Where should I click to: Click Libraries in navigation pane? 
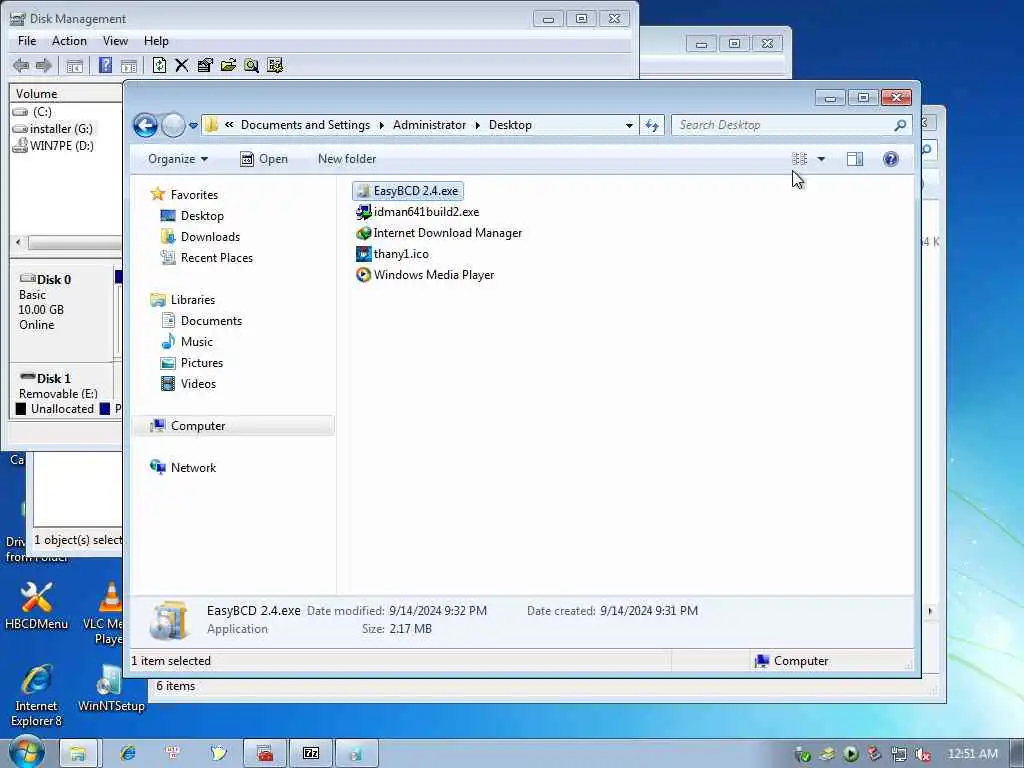tap(183, 300)
